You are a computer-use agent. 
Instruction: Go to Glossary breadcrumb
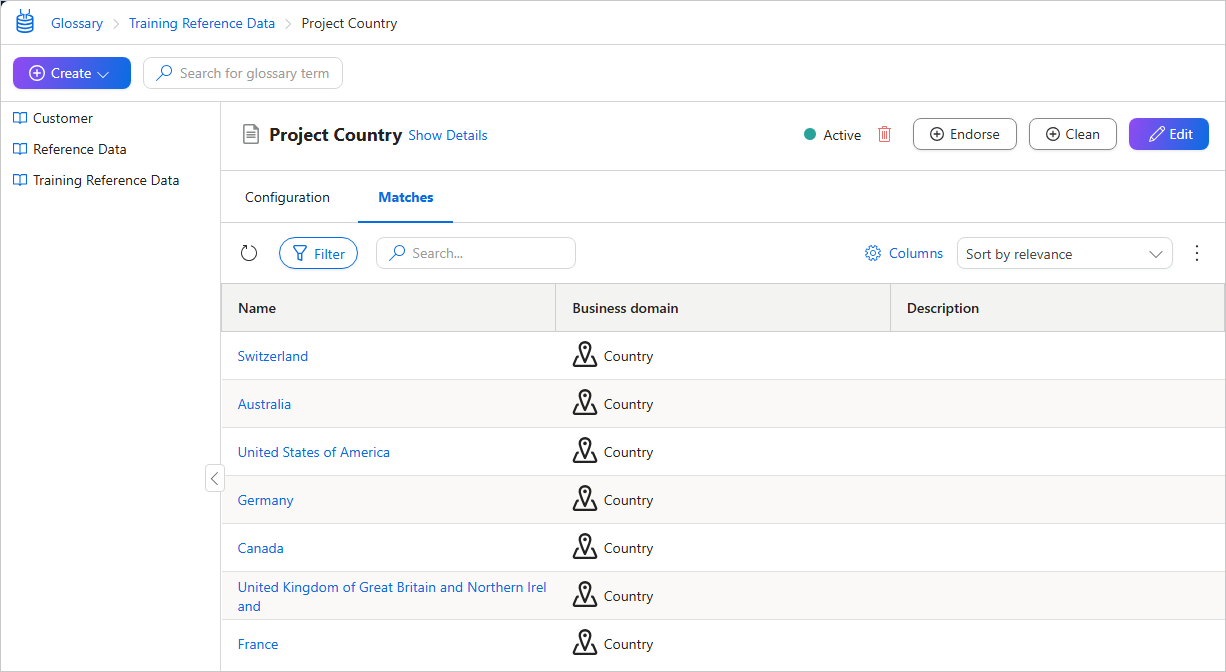pos(77,23)
